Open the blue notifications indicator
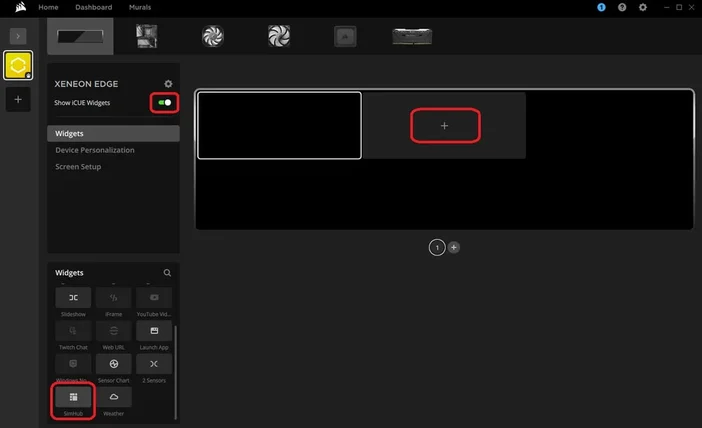 click(x=601, y=7)
